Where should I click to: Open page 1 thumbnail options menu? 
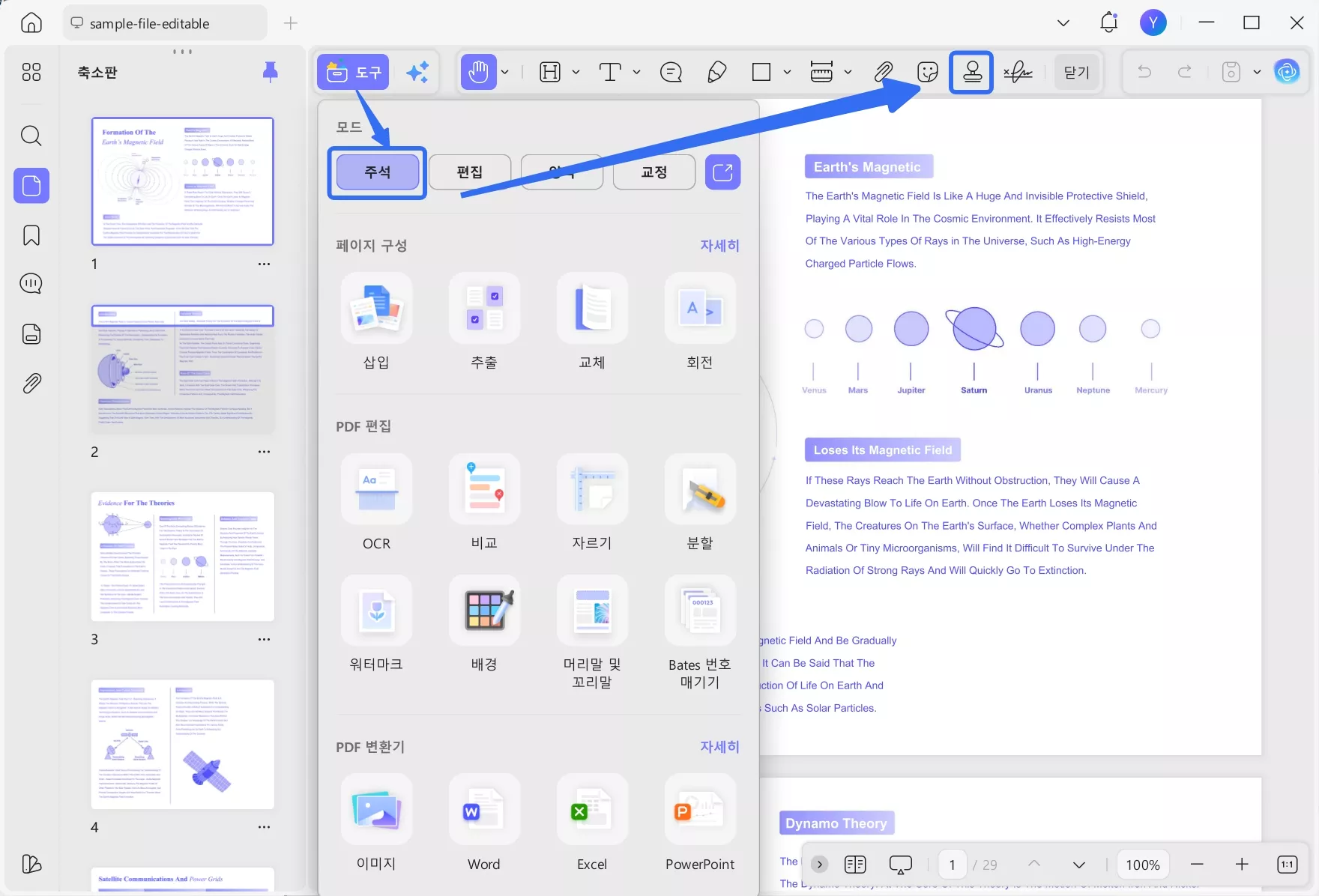[x=264, y=264]
